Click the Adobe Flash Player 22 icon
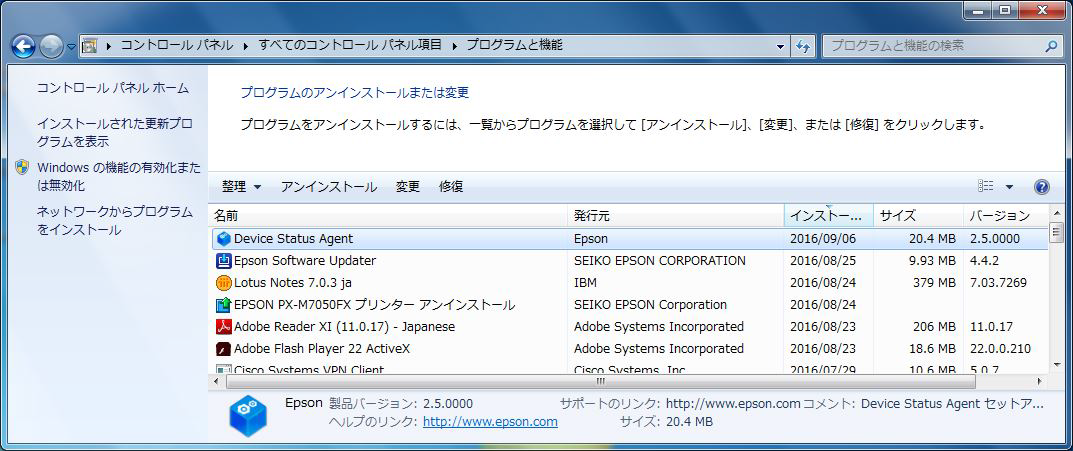This screenshot has height=451, width=1073. (x=224, y=349)
